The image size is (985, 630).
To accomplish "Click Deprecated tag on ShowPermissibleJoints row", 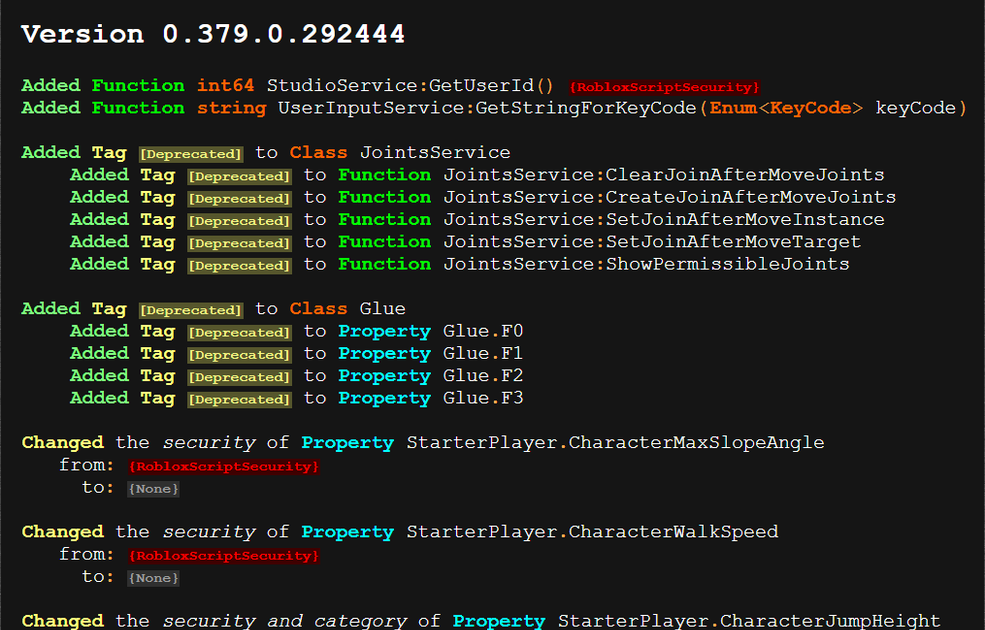I will point(239,266).
